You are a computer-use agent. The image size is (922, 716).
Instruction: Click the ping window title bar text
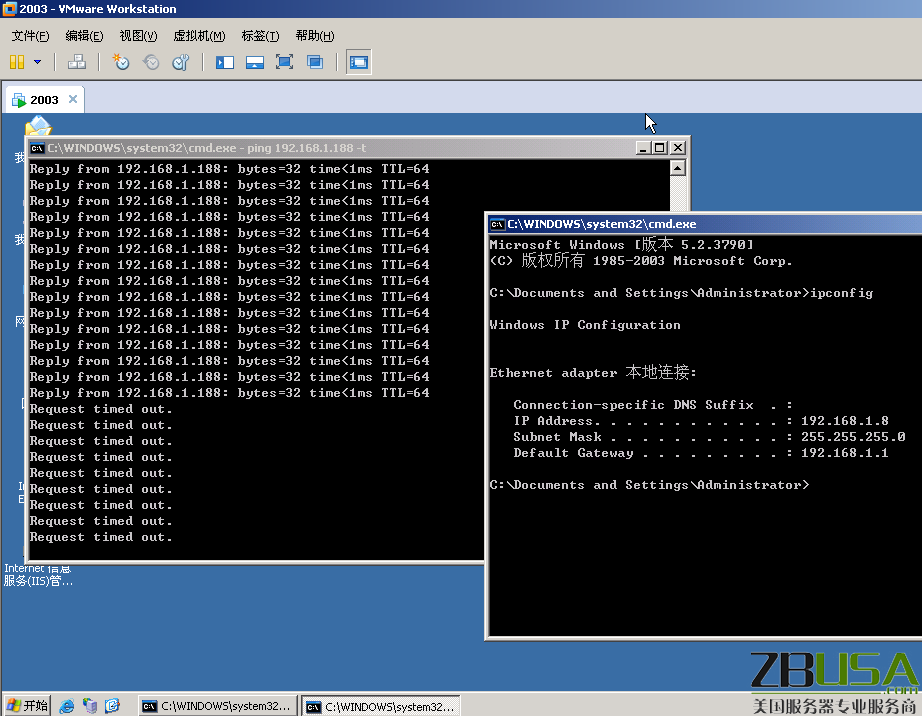coord(207,148)
